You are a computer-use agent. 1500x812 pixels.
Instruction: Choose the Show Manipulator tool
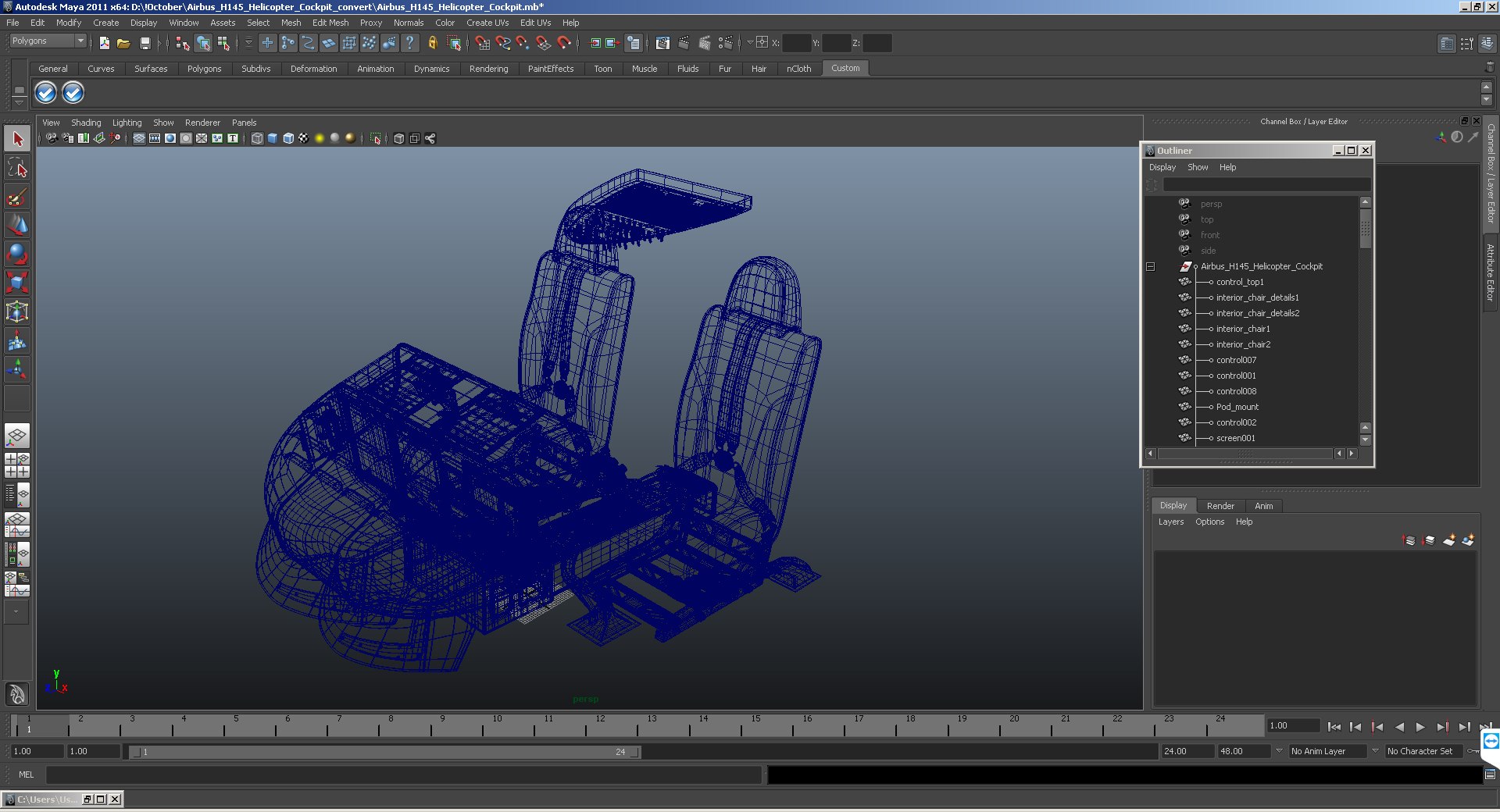tap(17, 369)
